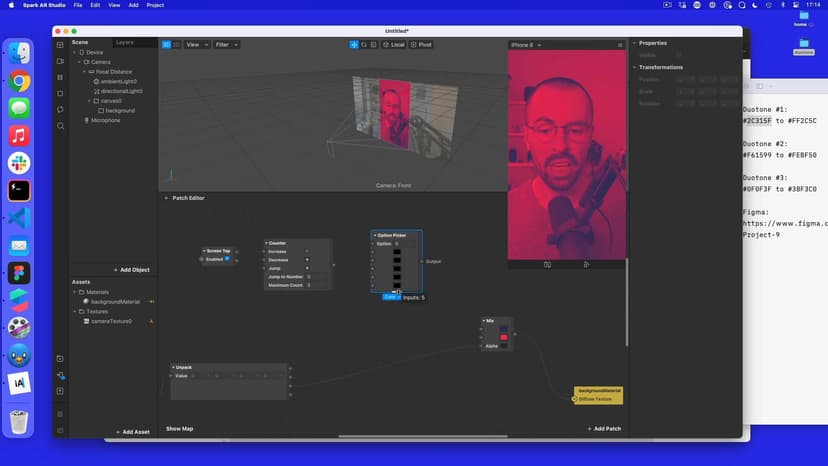Click the restart refresh icon in left toolbar

pos(60,109)
